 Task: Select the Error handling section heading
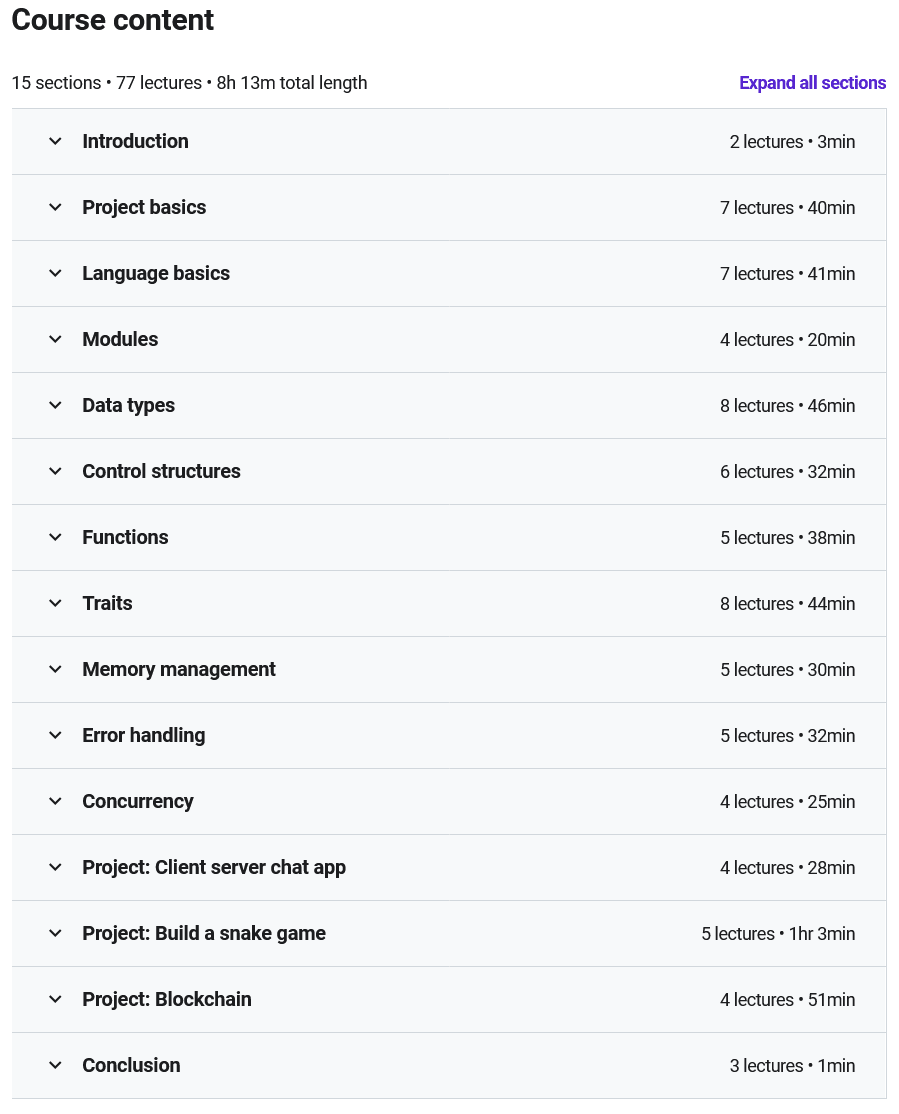pos(143,736)
